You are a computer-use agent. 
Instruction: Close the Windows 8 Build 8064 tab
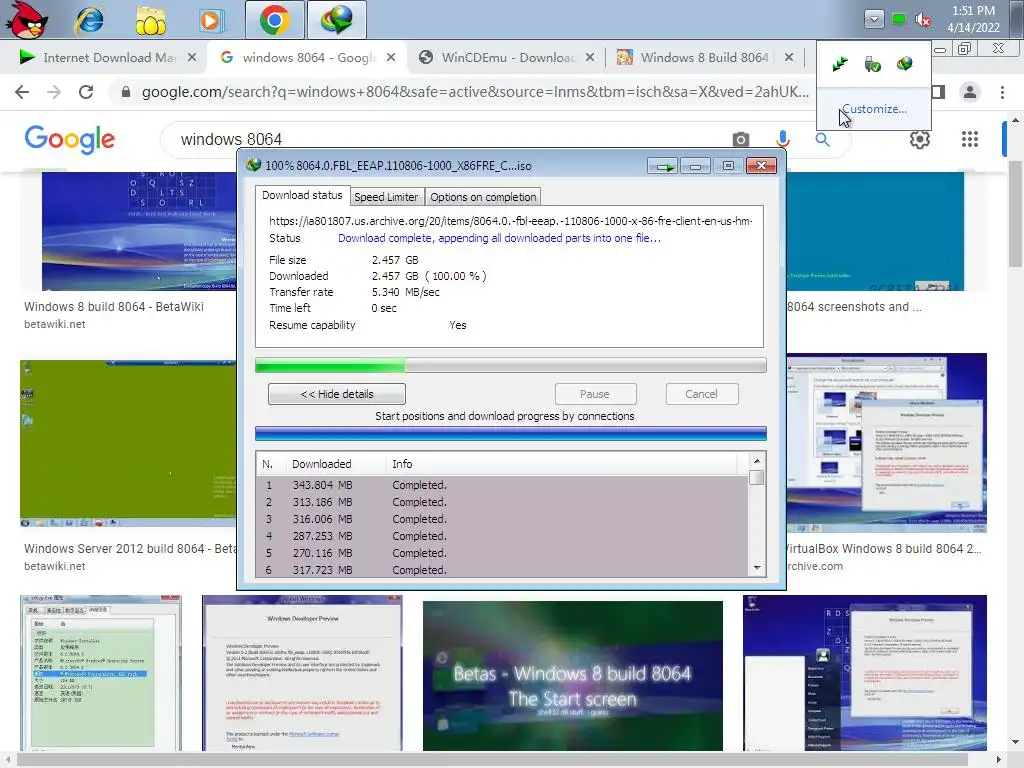[x=789, y=57]
